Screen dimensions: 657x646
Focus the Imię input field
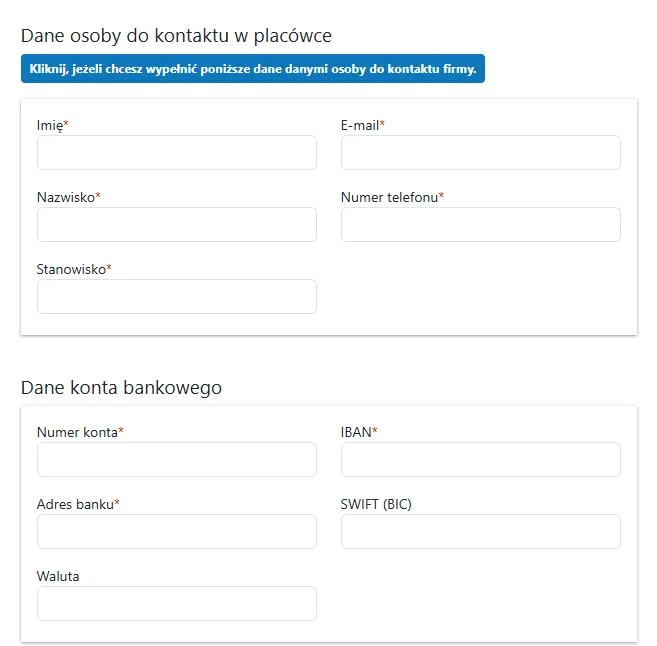pyautogui.click(x=177, y=152)
